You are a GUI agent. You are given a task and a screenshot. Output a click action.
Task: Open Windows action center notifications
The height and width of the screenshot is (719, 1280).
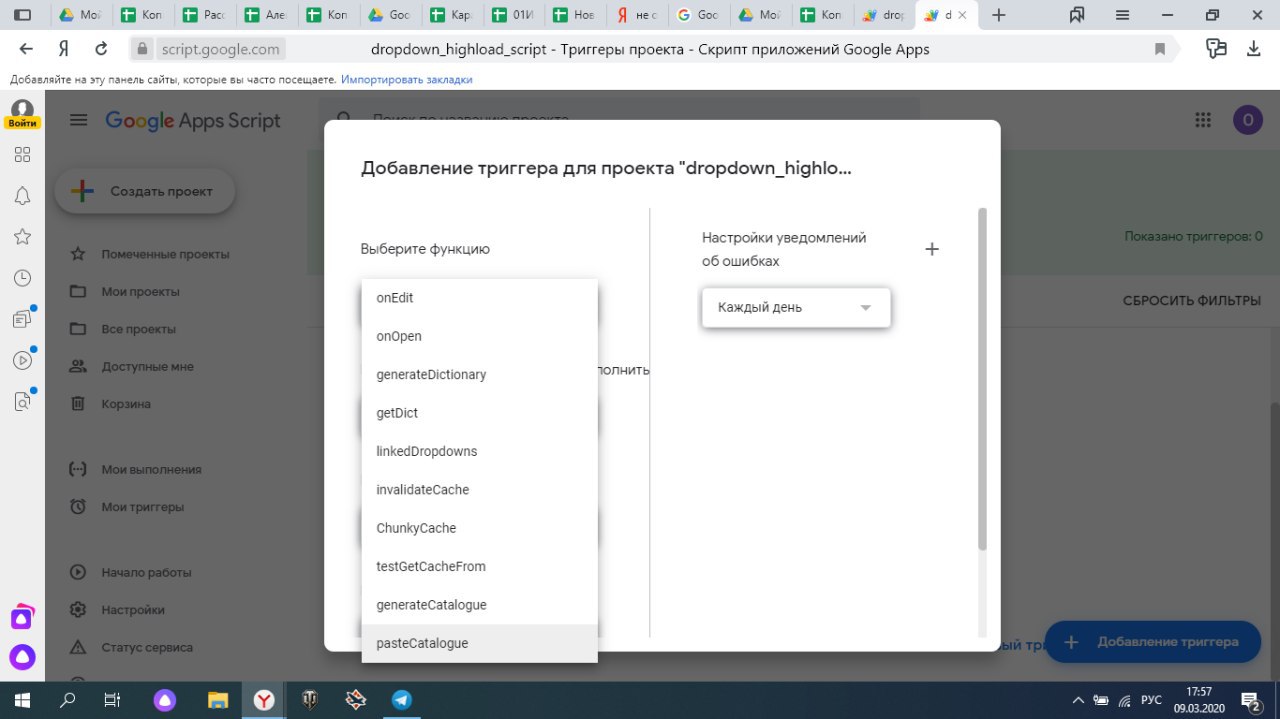[x=1250, y=700]
